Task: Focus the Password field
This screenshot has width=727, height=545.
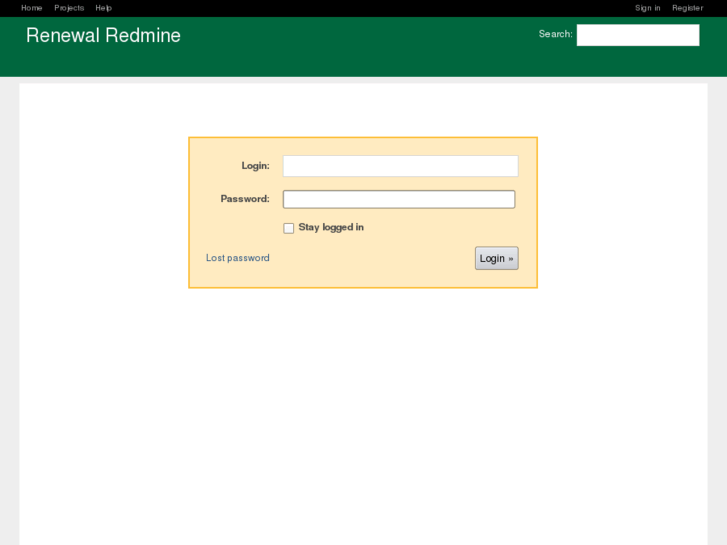Action: coord(399,199)
